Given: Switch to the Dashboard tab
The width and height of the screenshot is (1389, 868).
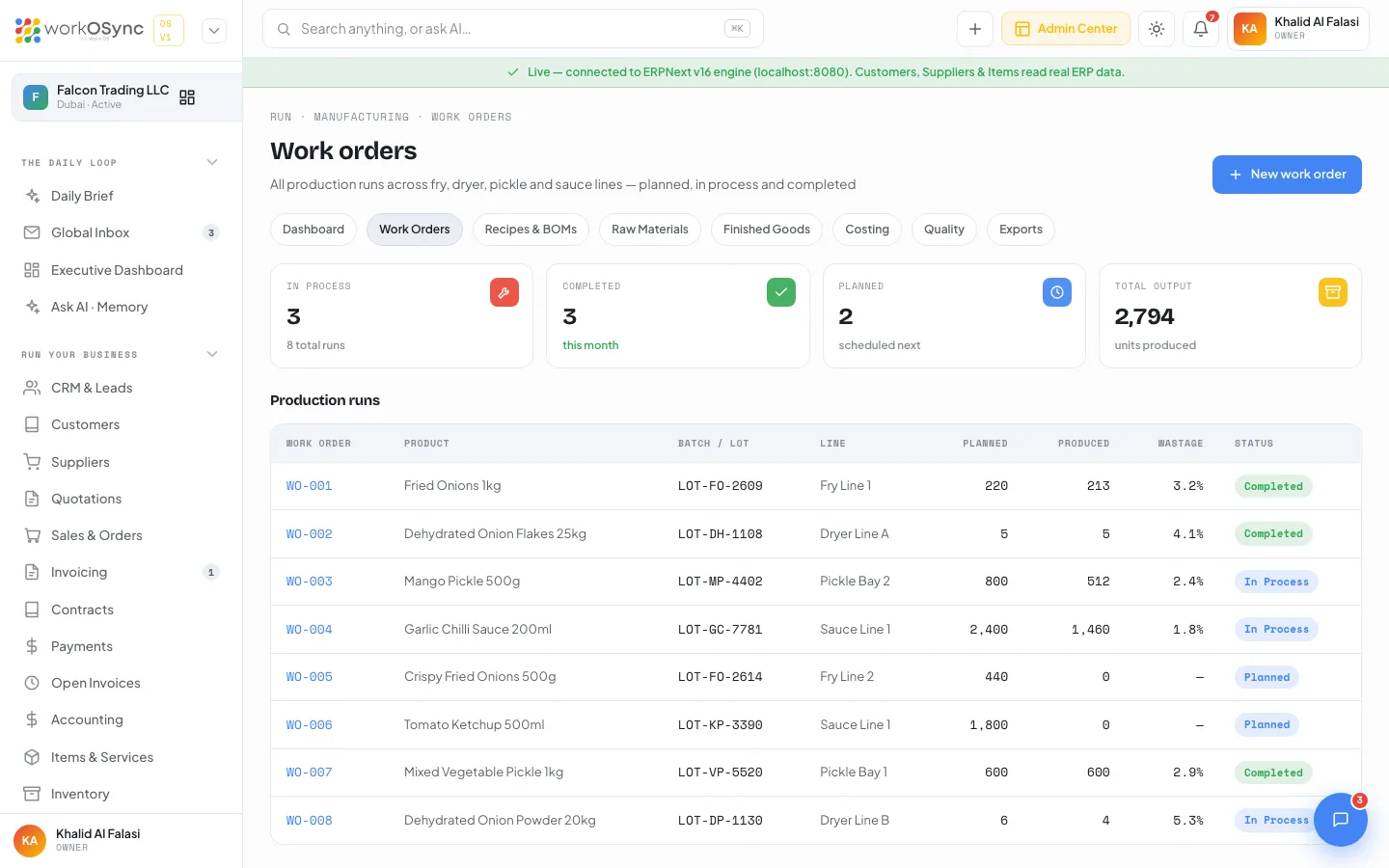Looking at the screenshot, I should point(313,230).
